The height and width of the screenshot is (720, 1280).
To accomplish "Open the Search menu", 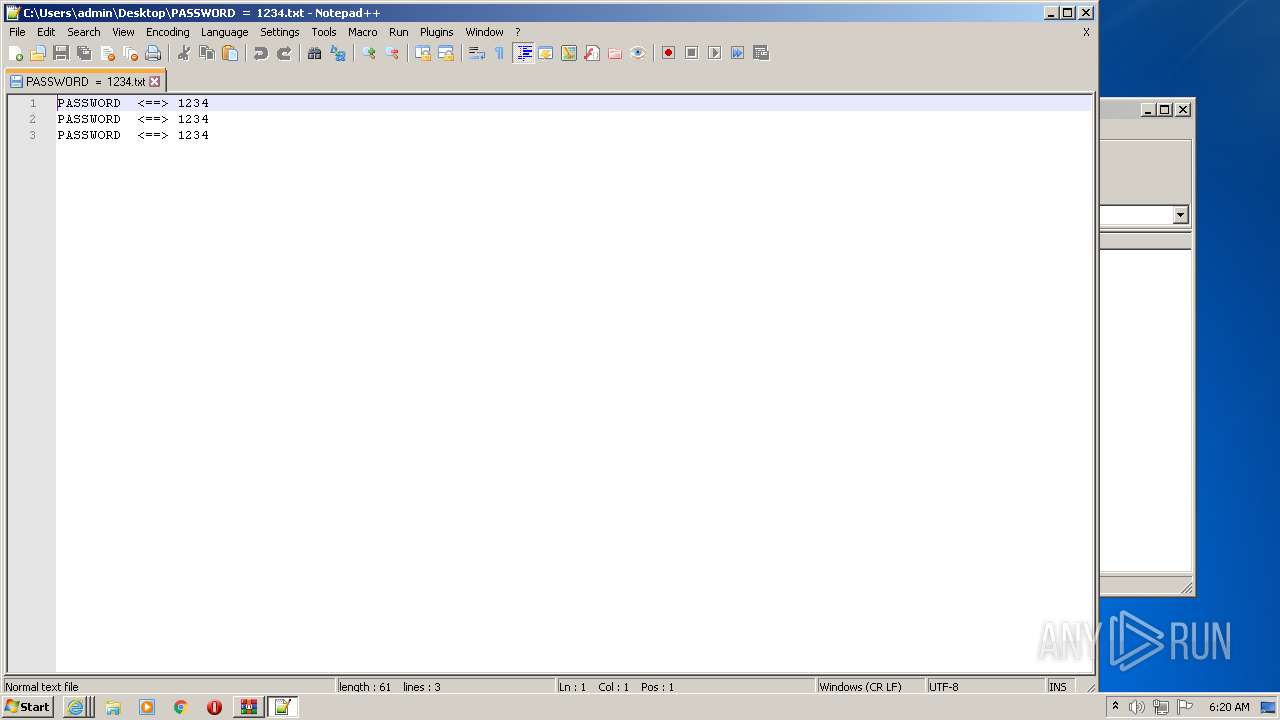I will click(84, 32).
